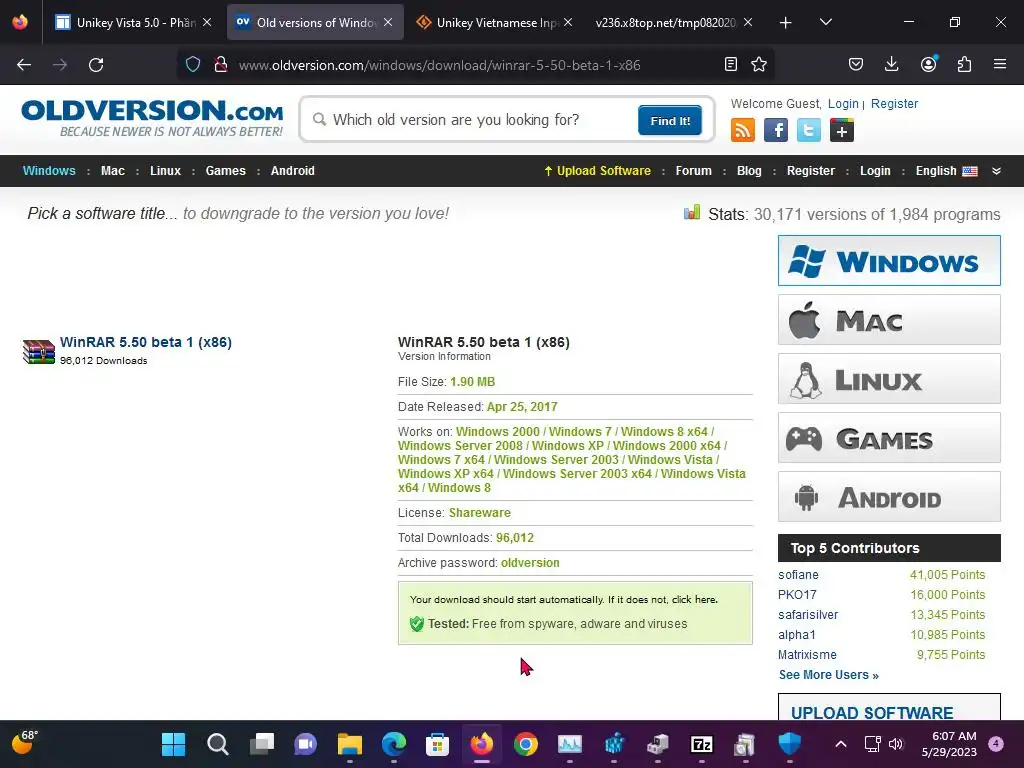Open OldVersion Twitter icon

click(x=808, y=130)
